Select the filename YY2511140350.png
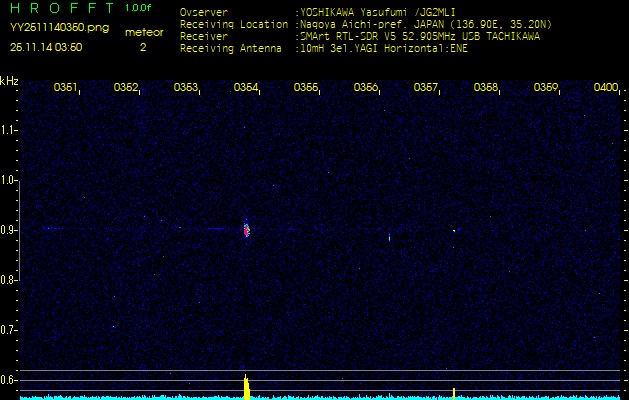This screenshot has width=629, height=400. click(59, 28)
